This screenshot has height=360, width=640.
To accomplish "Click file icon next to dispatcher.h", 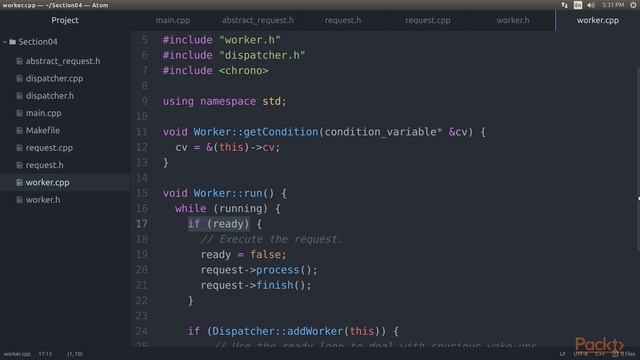I will pos(19,96).
